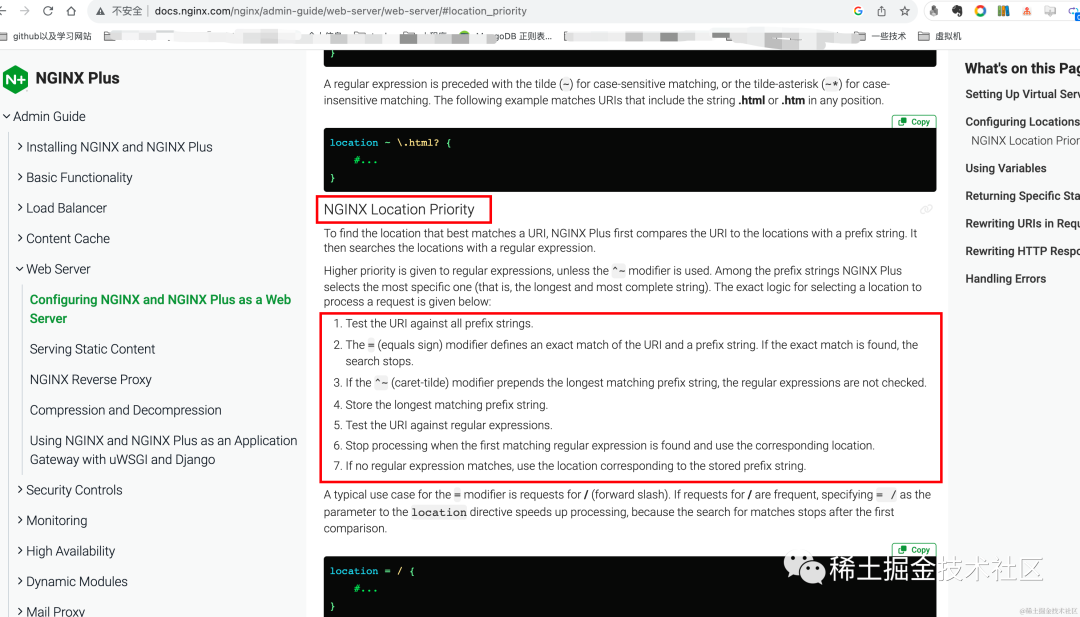
Task: Click the NGINX Plus N+ logo
Action: click(15, 79)
